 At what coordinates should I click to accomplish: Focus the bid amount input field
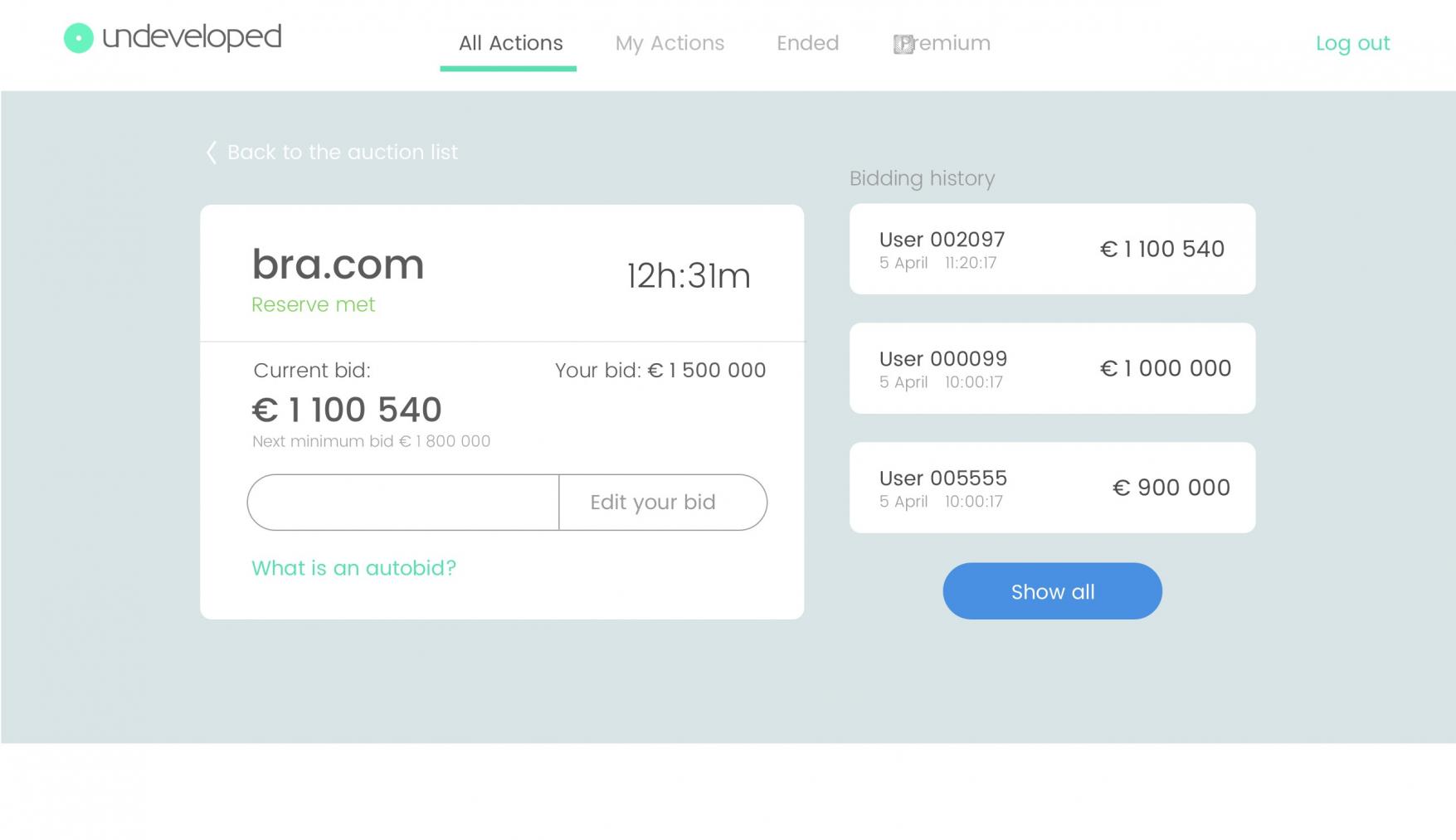point(403,503)
